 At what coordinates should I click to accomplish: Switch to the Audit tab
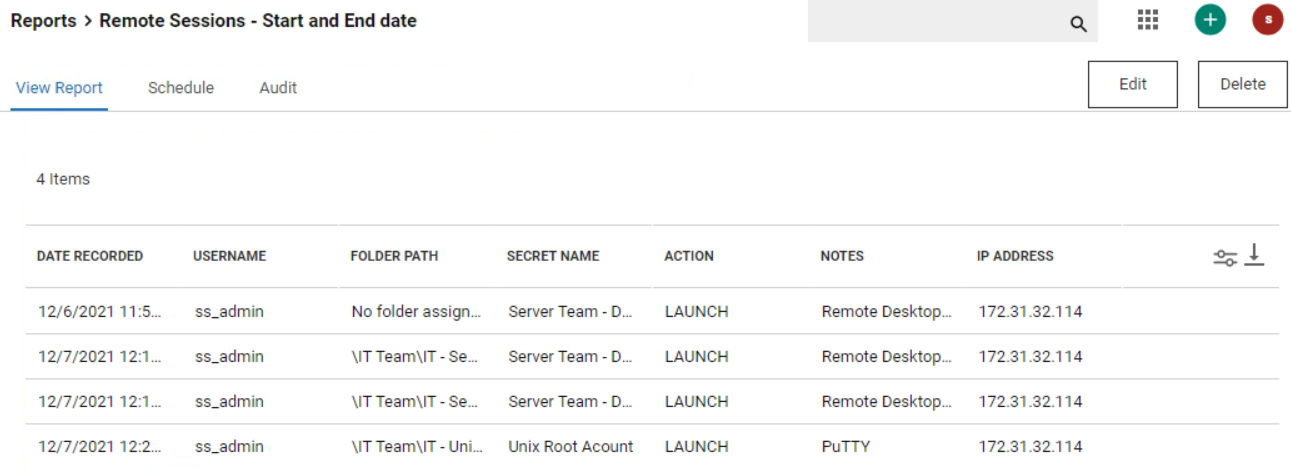(x=278, y=88)
